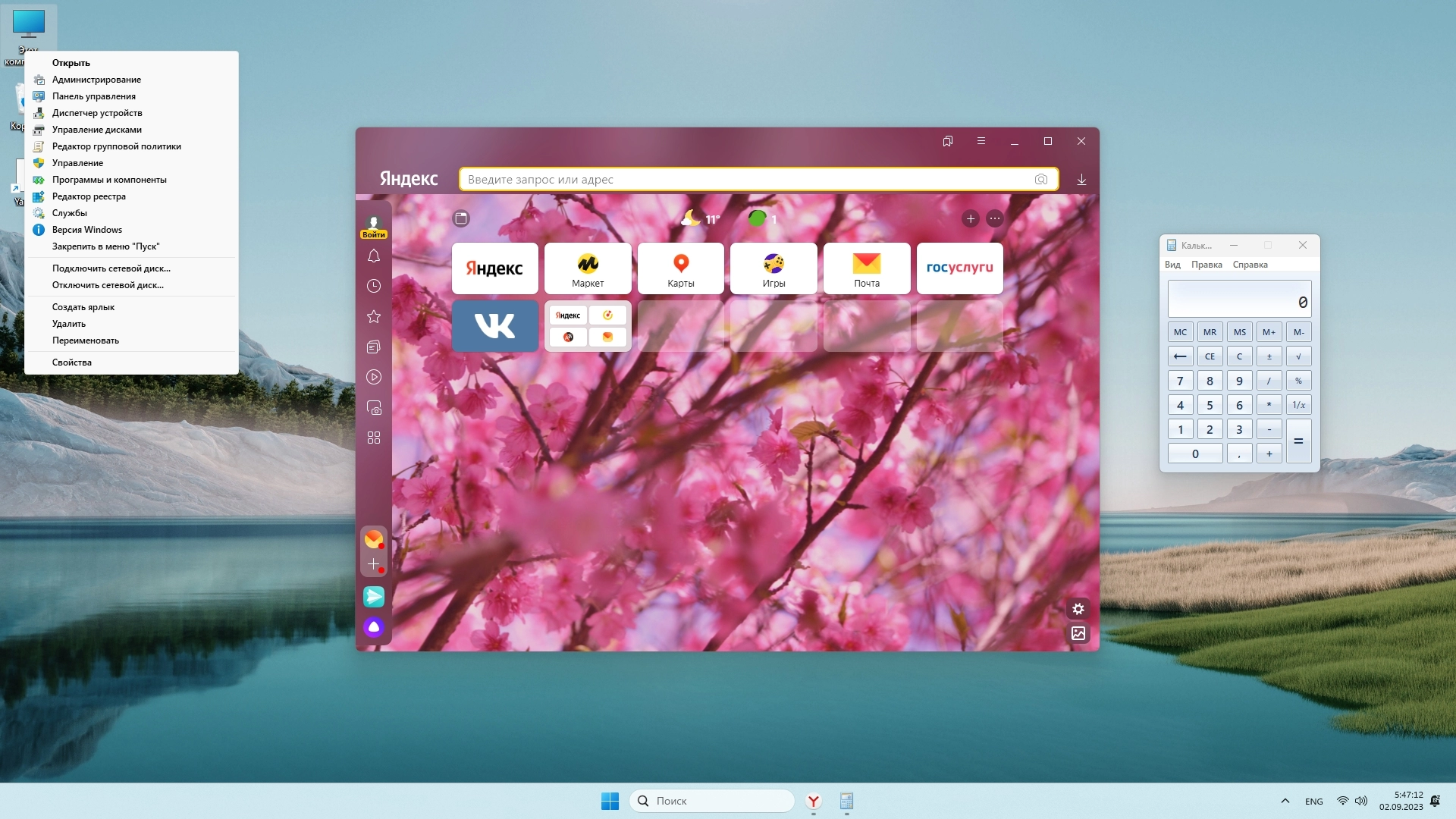Open browsing history clock icon
The height and width of the screenshot is (819, 1456).
(x=373, y=287)
